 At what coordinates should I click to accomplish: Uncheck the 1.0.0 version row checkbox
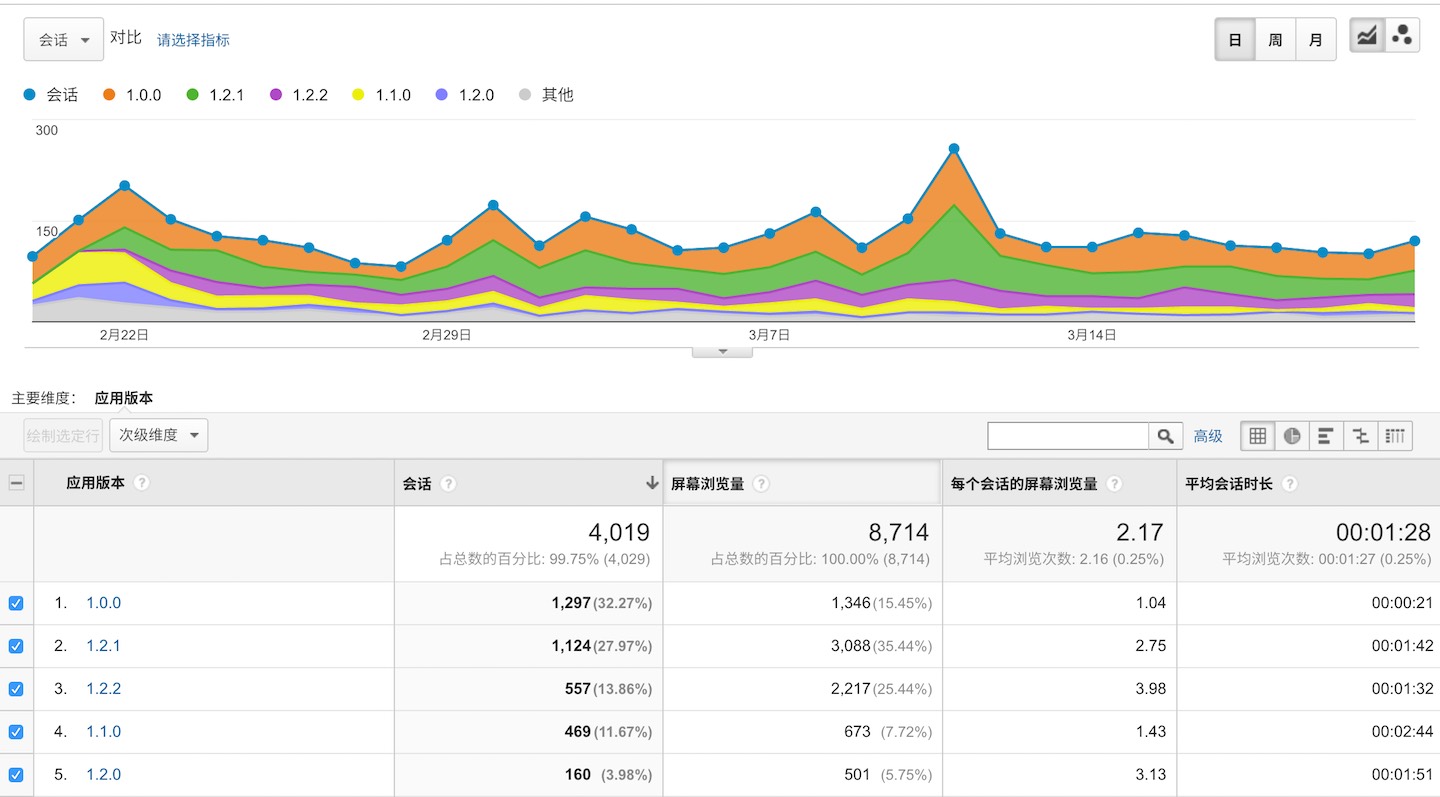(16, 603)
